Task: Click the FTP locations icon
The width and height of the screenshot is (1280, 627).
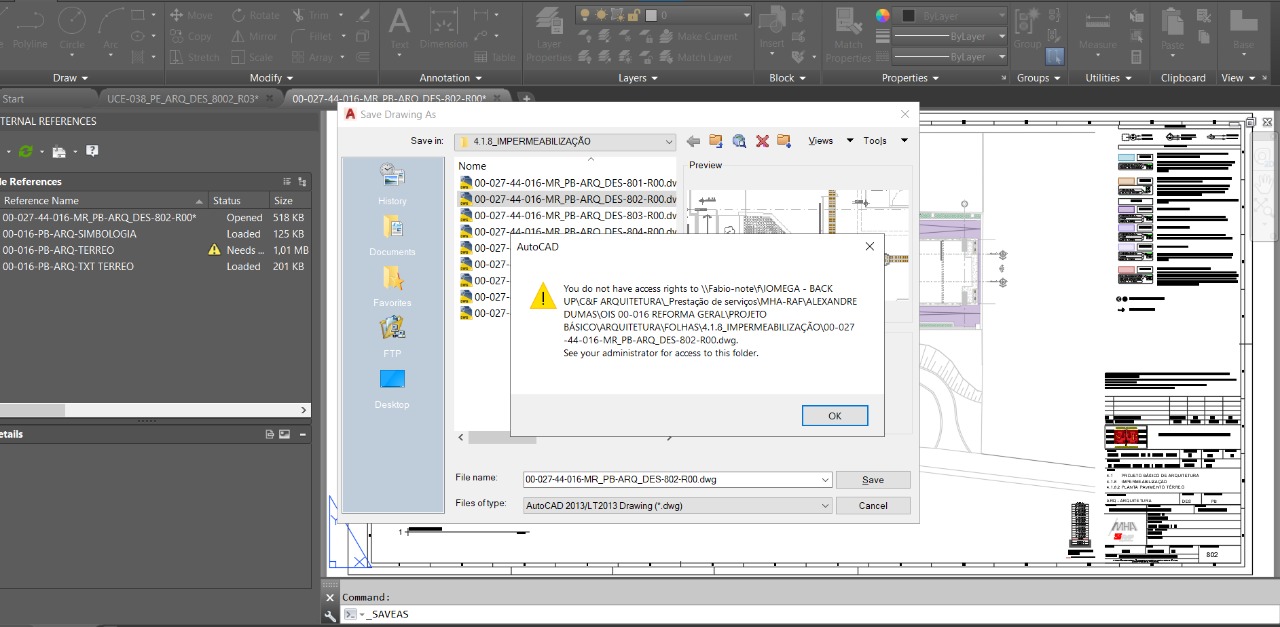Action: tap(392, 335)
